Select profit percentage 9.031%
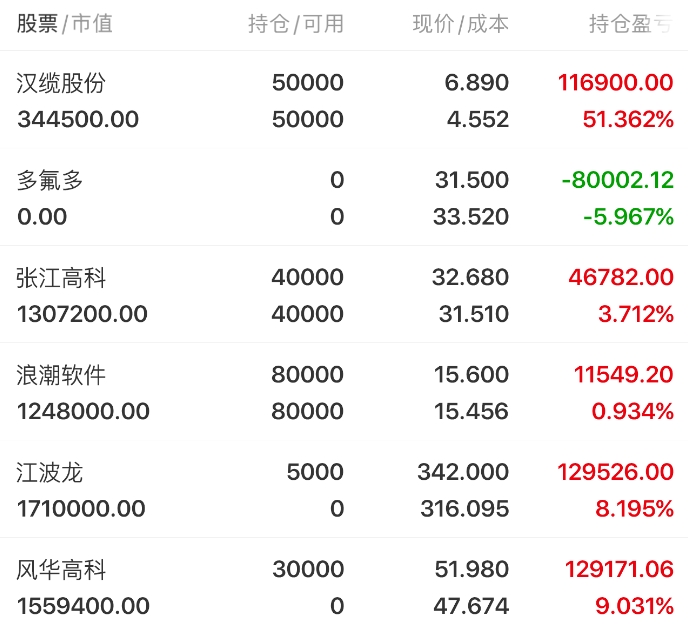The image size is (688, 634). click(634, 606)
